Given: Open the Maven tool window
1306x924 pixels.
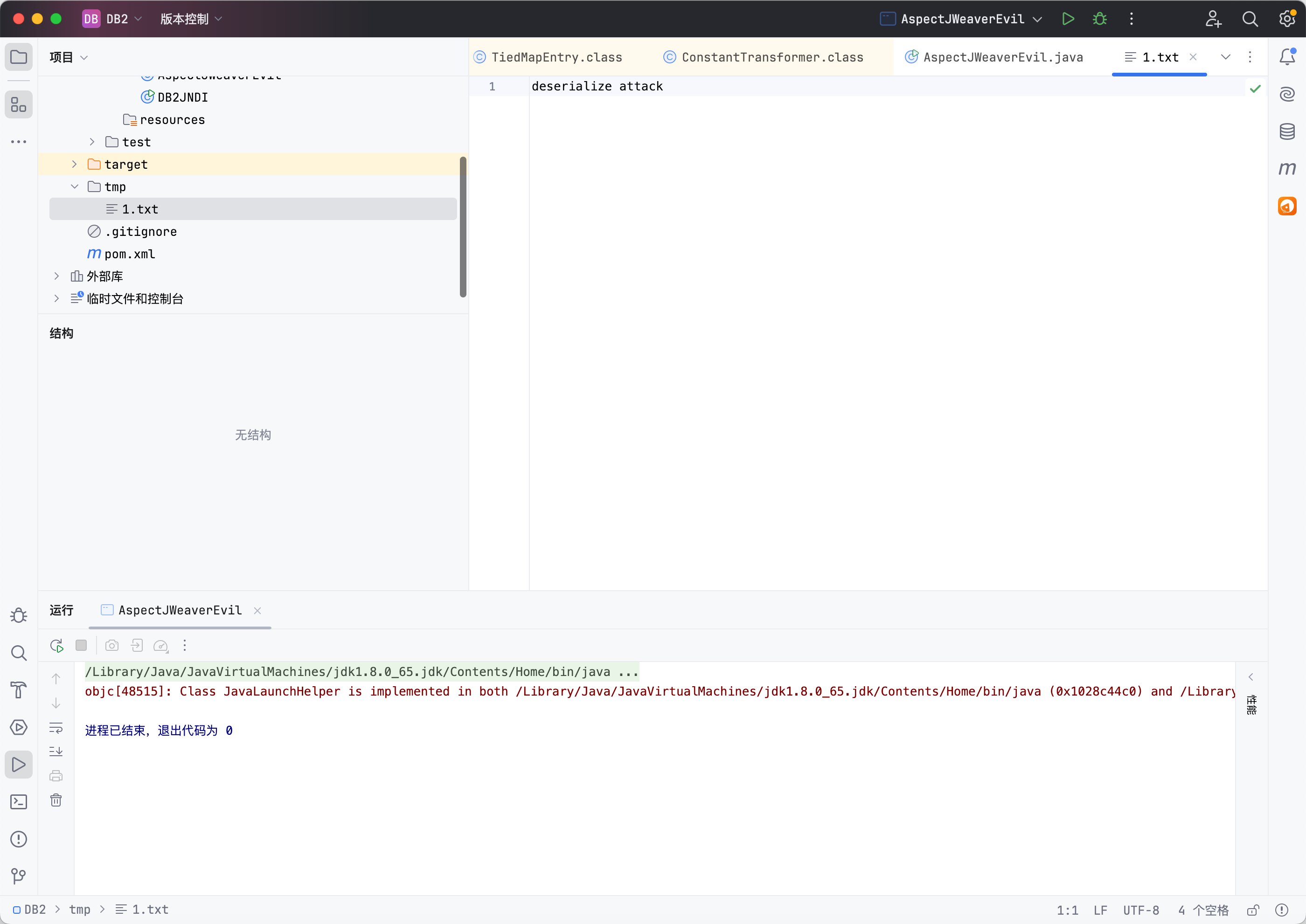Looking at the screenshot, I should tap(1287, 168).
